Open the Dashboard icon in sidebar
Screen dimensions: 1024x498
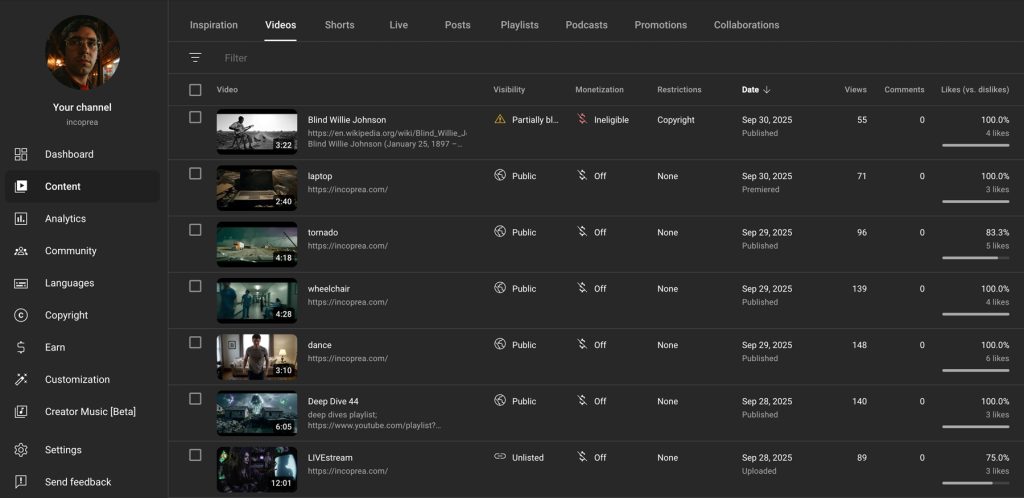click(x=21, y=154)
